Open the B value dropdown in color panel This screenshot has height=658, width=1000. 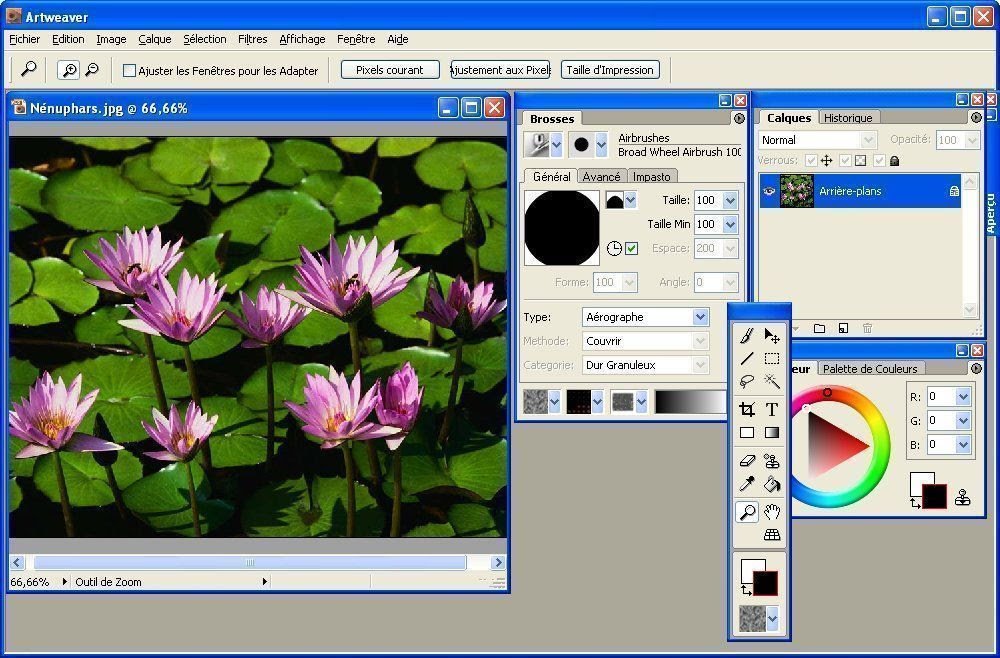coord(963,444)
